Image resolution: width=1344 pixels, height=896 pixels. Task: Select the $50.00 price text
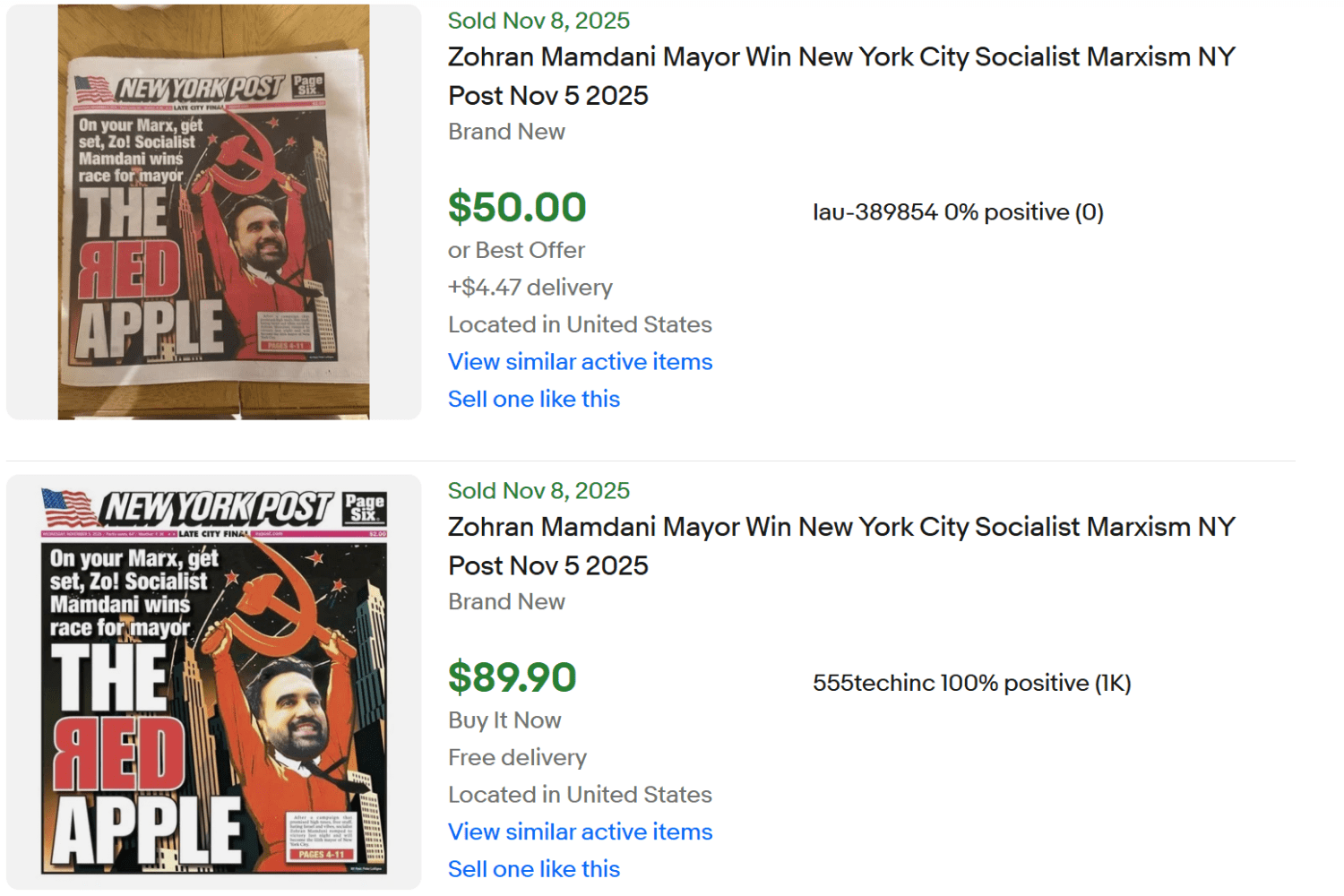[517, 207]
